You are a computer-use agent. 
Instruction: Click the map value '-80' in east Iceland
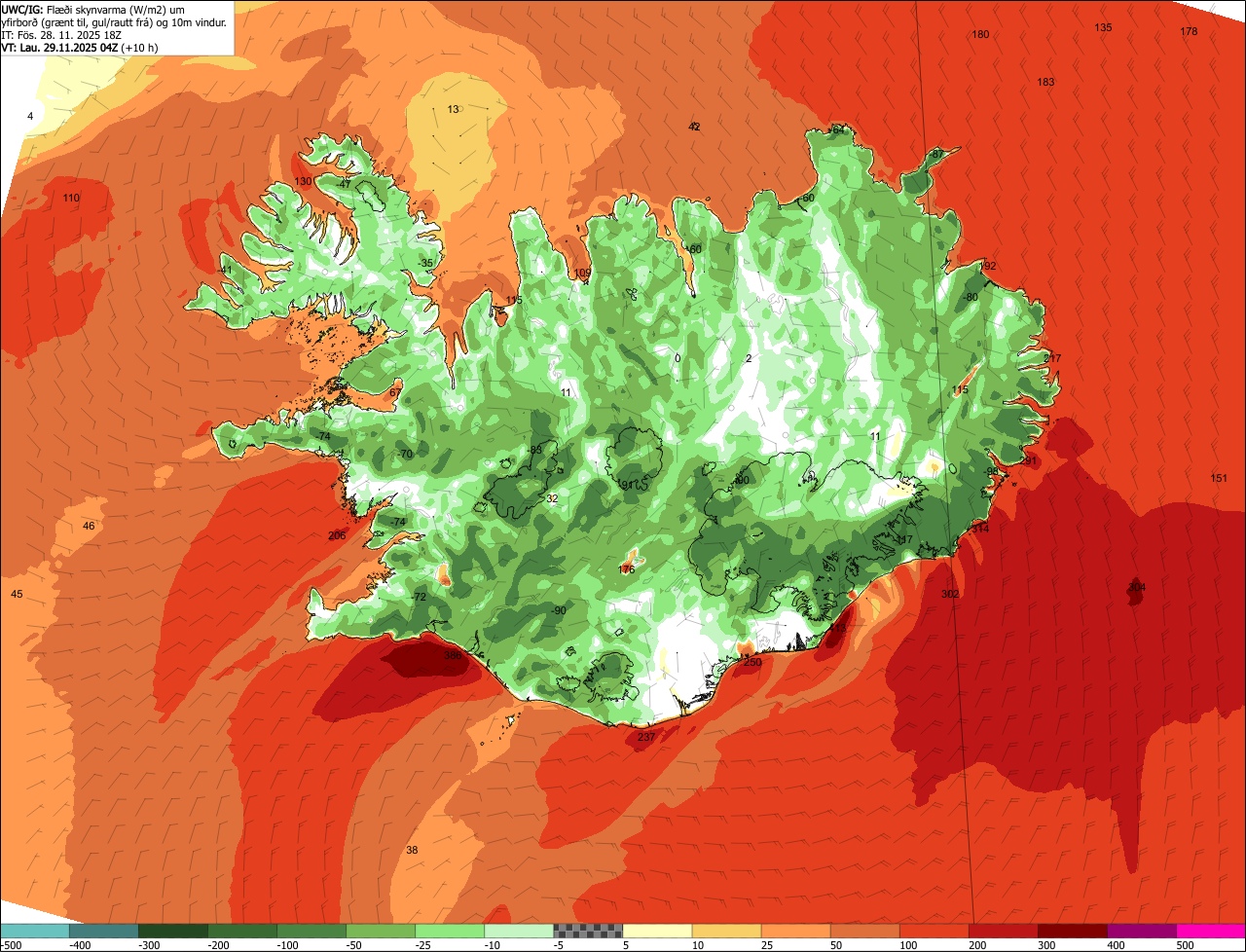coord(970,297)
